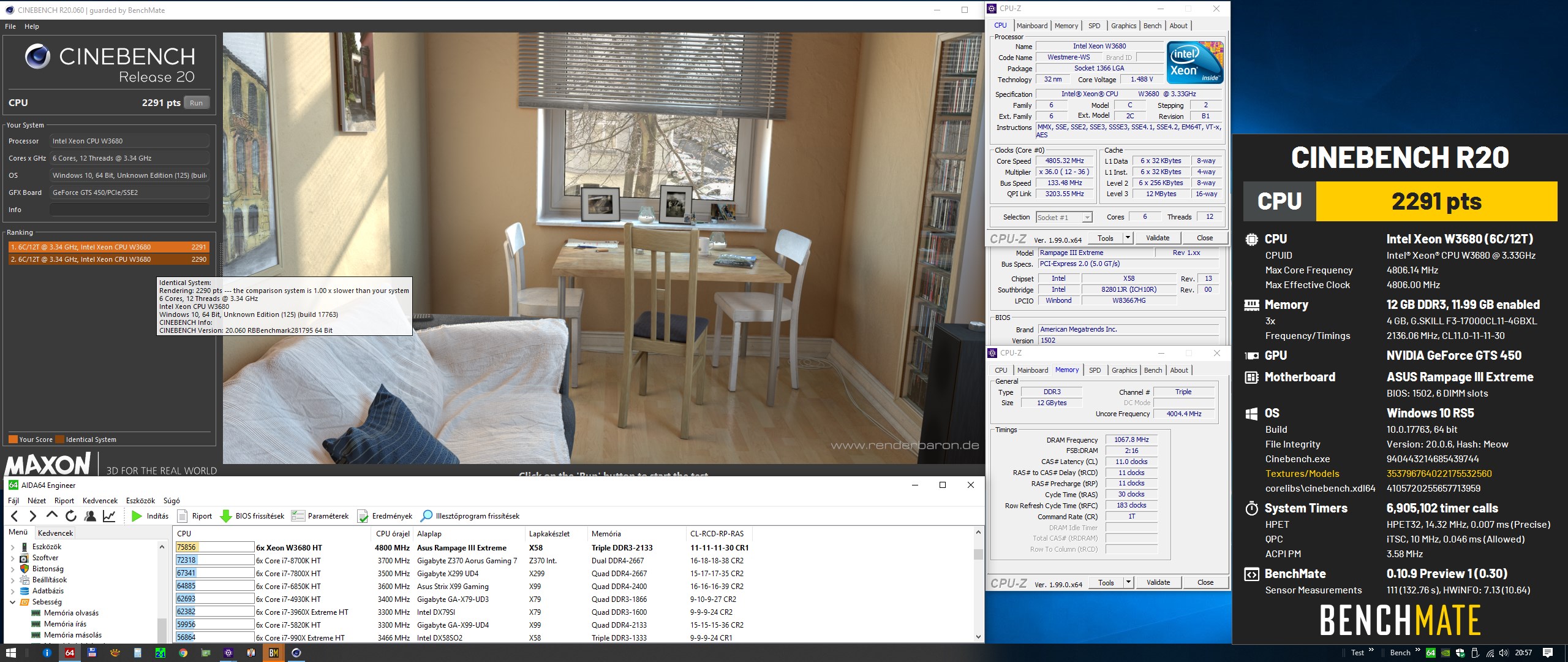Click AIDA64 up-one-level arrow icon

tap(52, 516)
